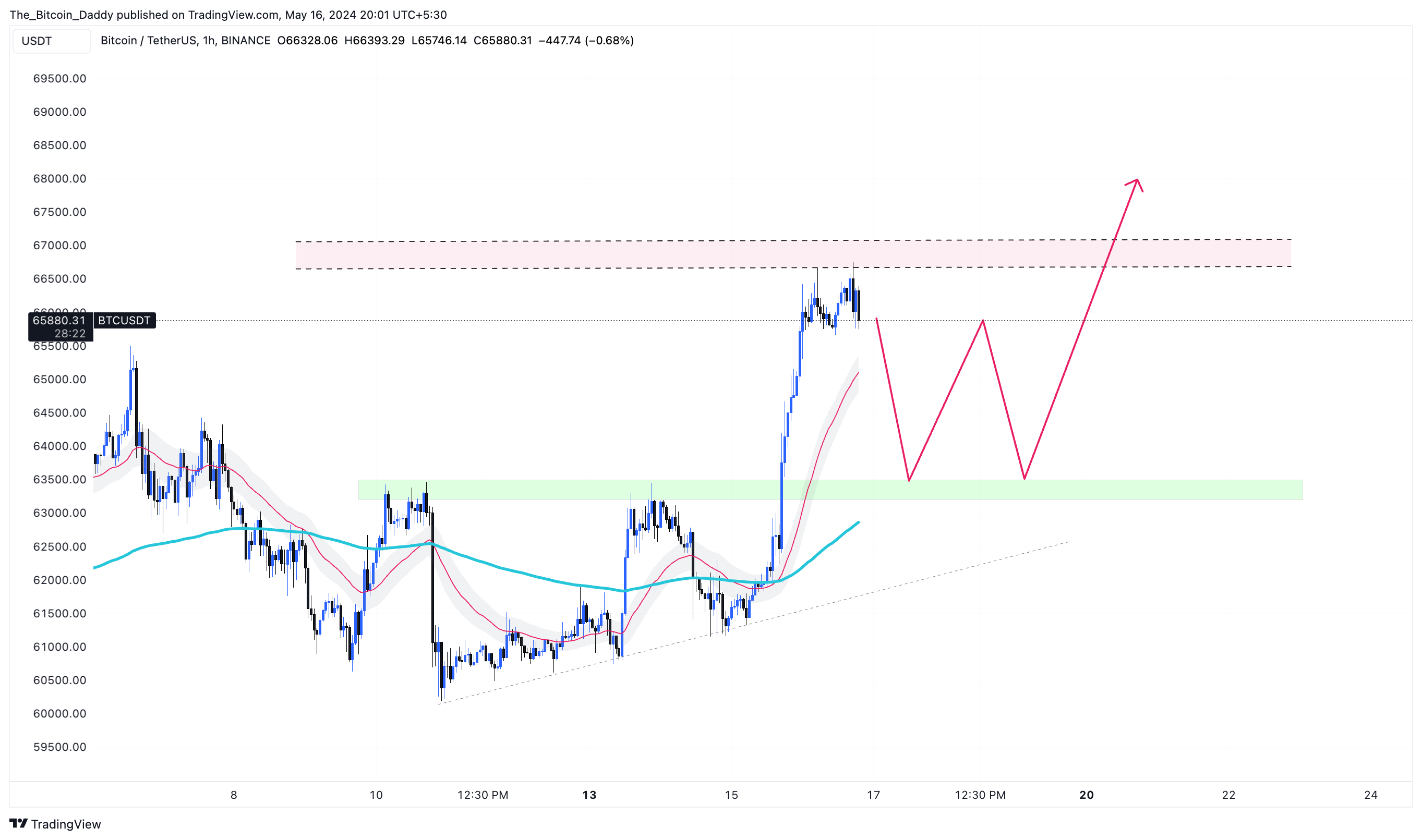Select the green support zone rectangle
Image resolution: width=1422 pixels, height=840 pixels.
tap(831, 490)
